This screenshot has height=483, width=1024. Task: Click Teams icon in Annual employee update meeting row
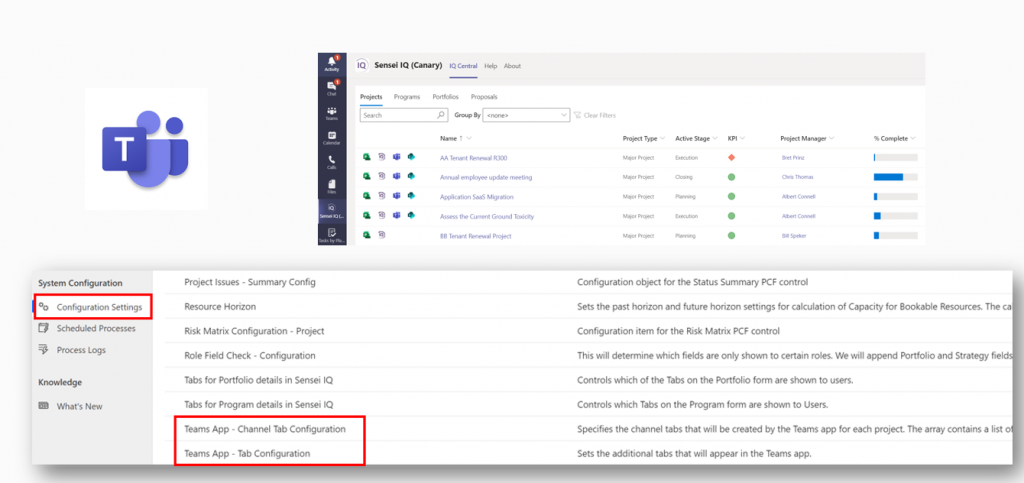396,177
